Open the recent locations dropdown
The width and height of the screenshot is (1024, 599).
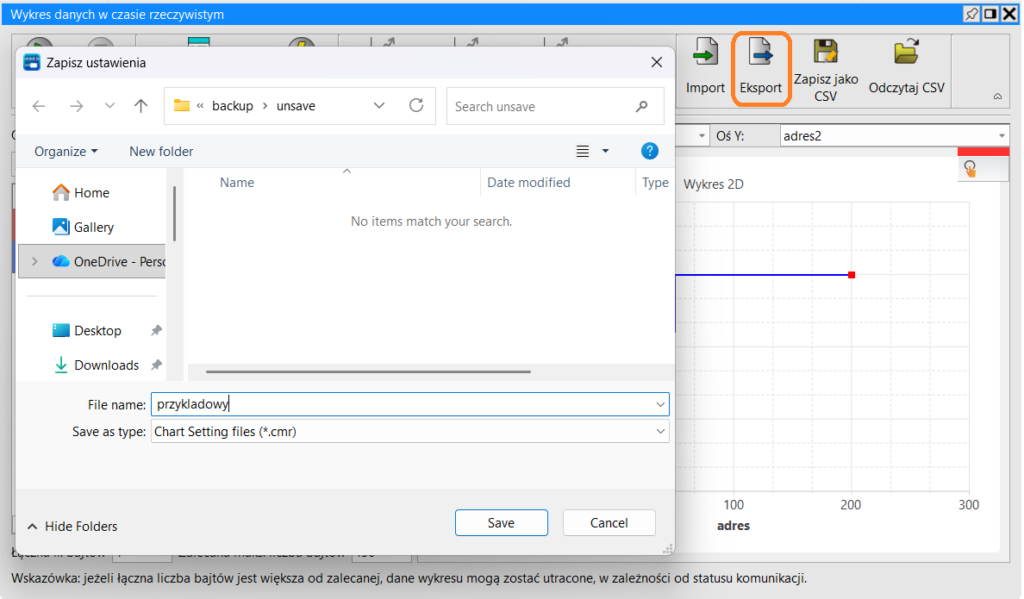(x=110, y=106)
